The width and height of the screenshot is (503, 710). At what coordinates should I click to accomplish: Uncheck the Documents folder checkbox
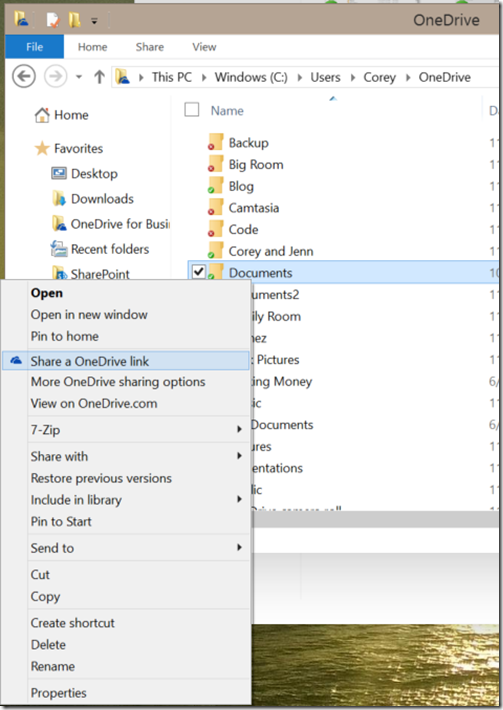198,272
